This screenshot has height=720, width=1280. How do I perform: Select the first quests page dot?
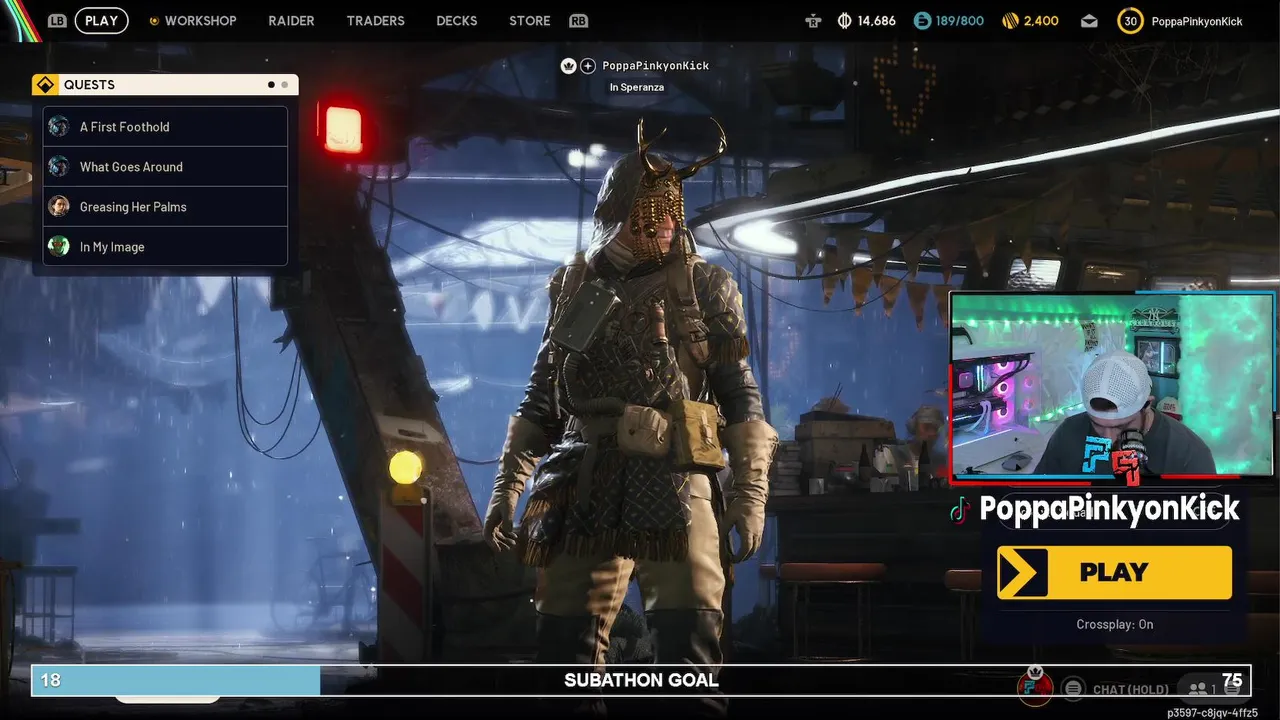[x=271, y=85]
